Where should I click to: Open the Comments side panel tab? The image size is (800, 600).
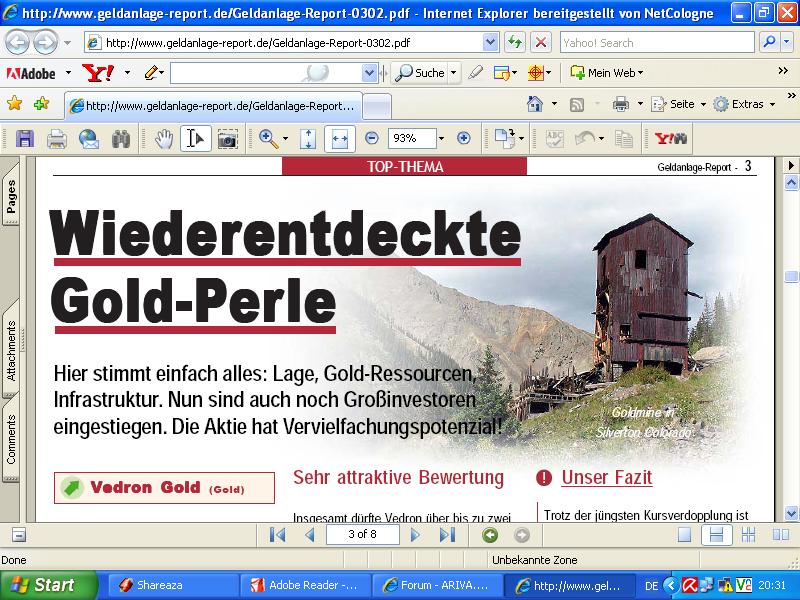click(x=11, y=440)
